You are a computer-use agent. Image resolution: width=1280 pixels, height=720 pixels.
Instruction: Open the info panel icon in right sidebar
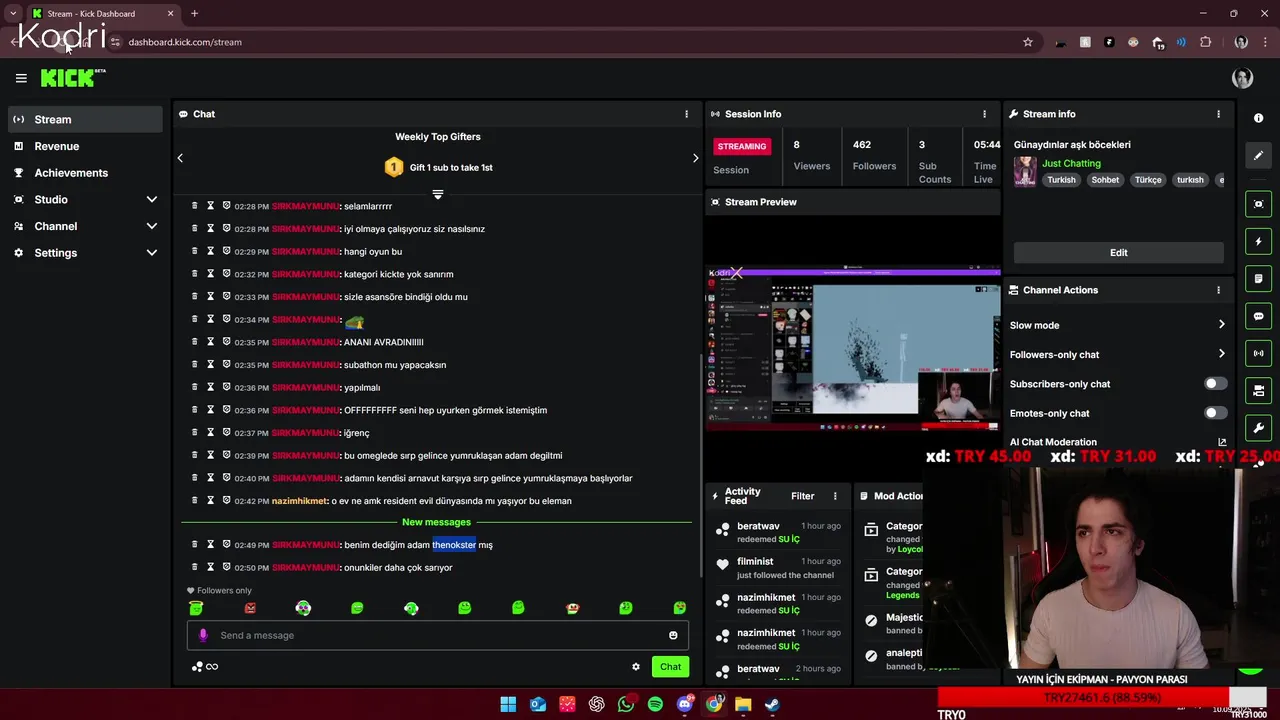(x=1258, y=118)
